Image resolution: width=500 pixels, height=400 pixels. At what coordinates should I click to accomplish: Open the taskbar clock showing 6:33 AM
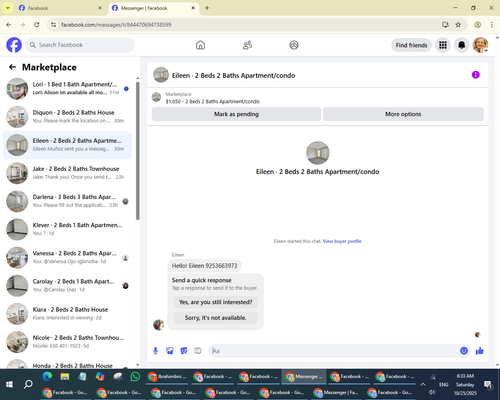point(465,384)
